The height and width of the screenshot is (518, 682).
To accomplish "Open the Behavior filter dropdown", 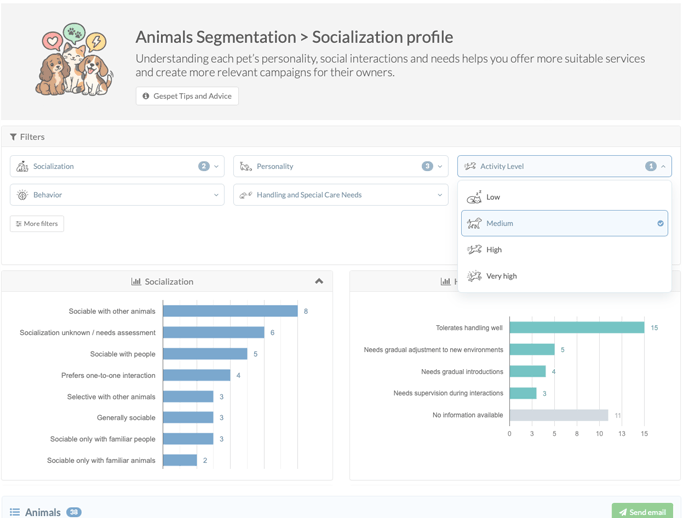I will (117, 195).
